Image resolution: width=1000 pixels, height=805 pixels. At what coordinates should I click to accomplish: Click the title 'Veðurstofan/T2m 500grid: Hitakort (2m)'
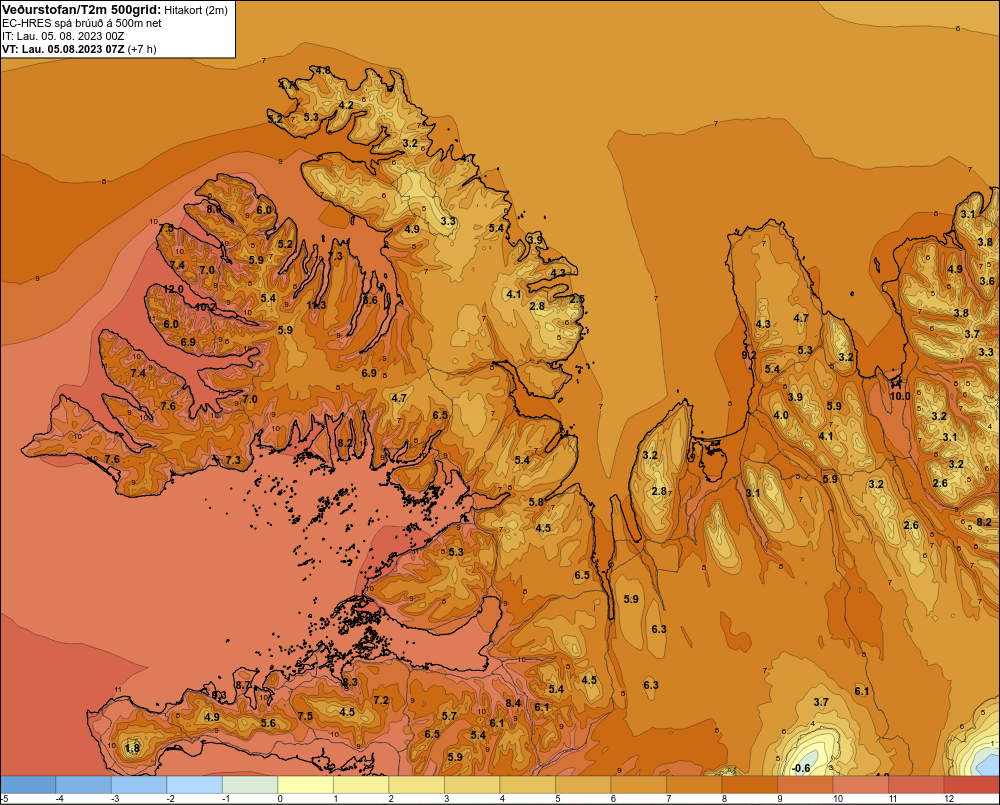pyautogui.click(x=115, y=10)
